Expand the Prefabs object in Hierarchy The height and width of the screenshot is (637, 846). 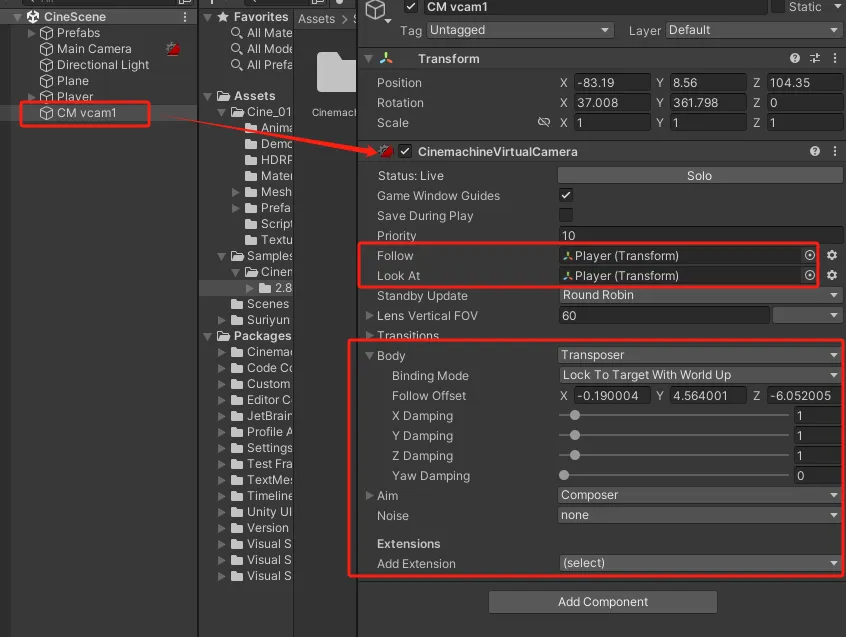(31, 33)
